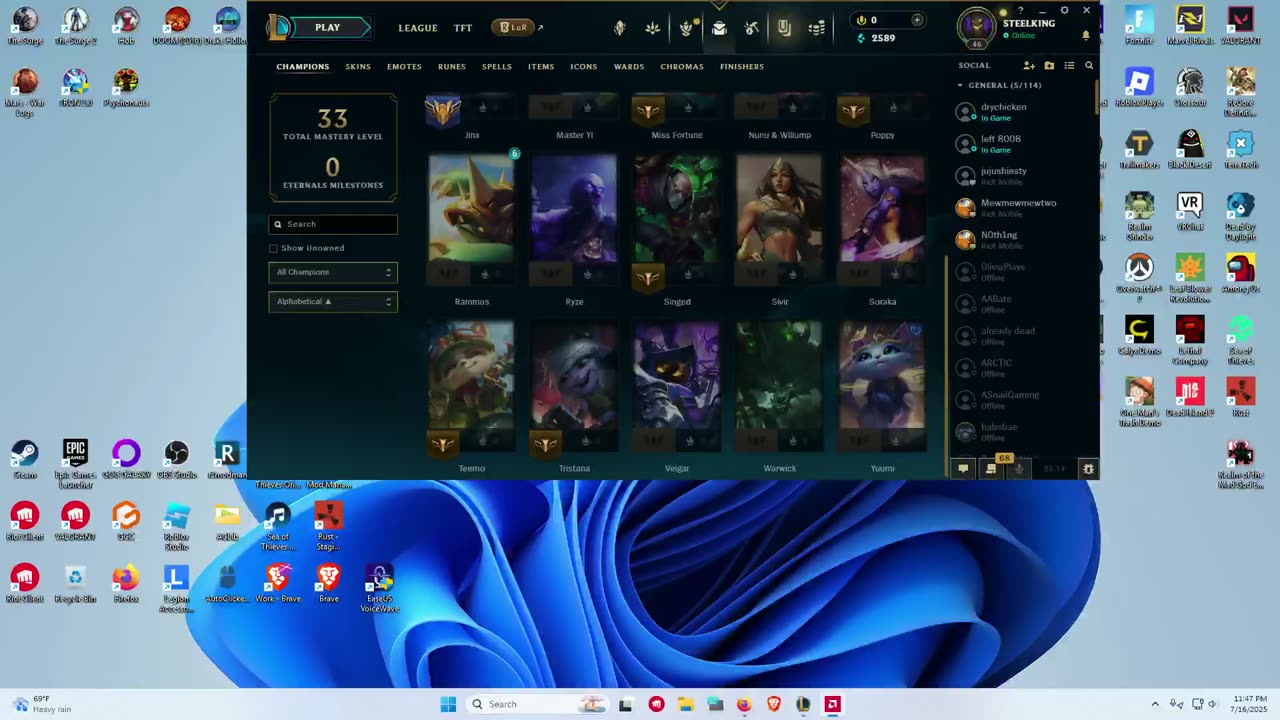Switch to the WARDS tab
This screenshot has width=1280, height=720.
(x=629, y=67)
